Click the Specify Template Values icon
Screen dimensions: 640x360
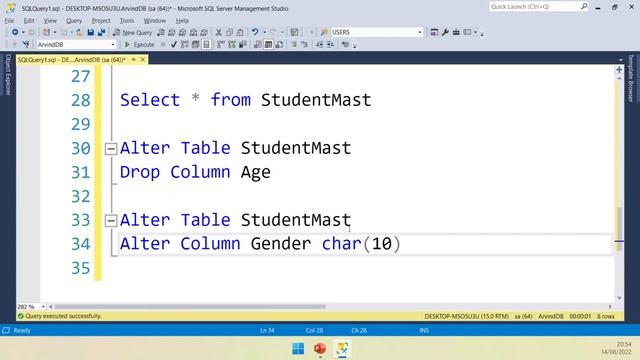click(x=345, y=44)
